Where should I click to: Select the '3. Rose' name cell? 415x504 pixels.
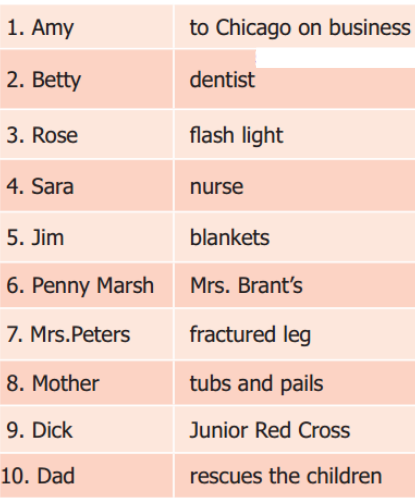point(86,134)
